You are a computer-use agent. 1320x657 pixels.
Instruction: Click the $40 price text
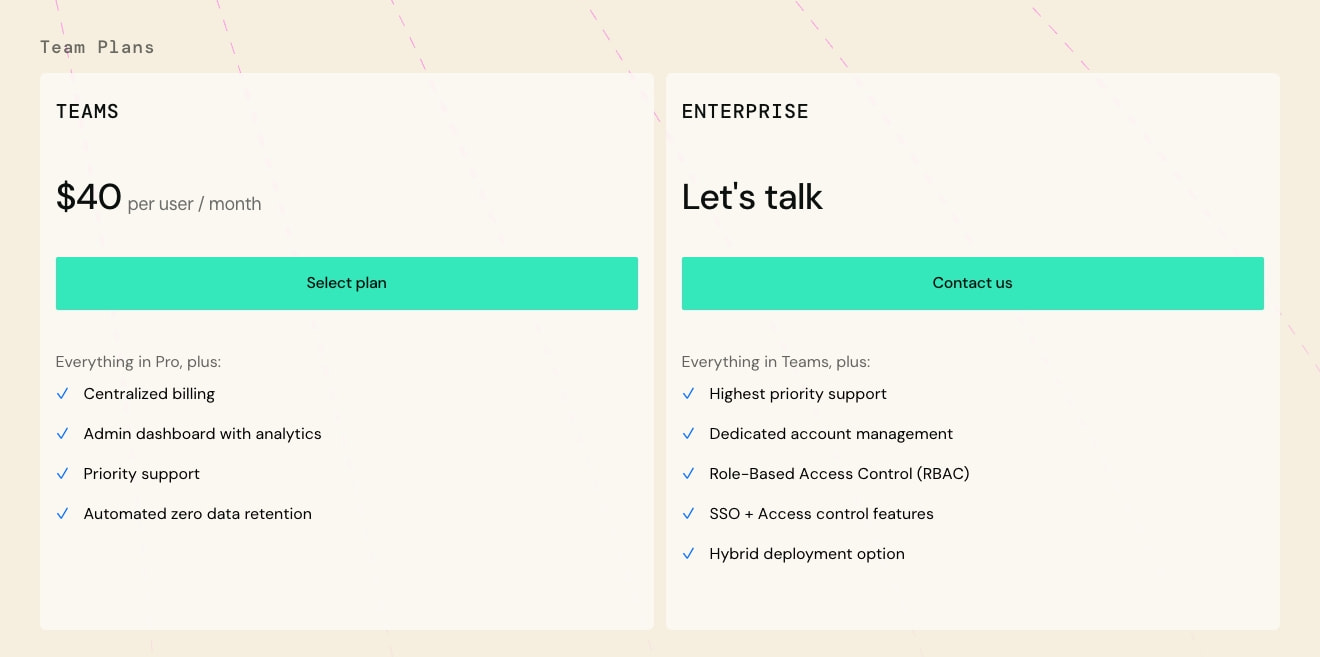coord(89,197)
